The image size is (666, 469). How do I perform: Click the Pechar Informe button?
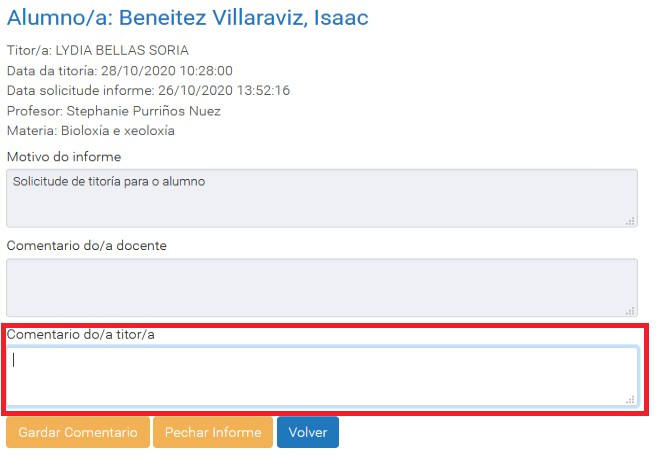click(213, 432)
